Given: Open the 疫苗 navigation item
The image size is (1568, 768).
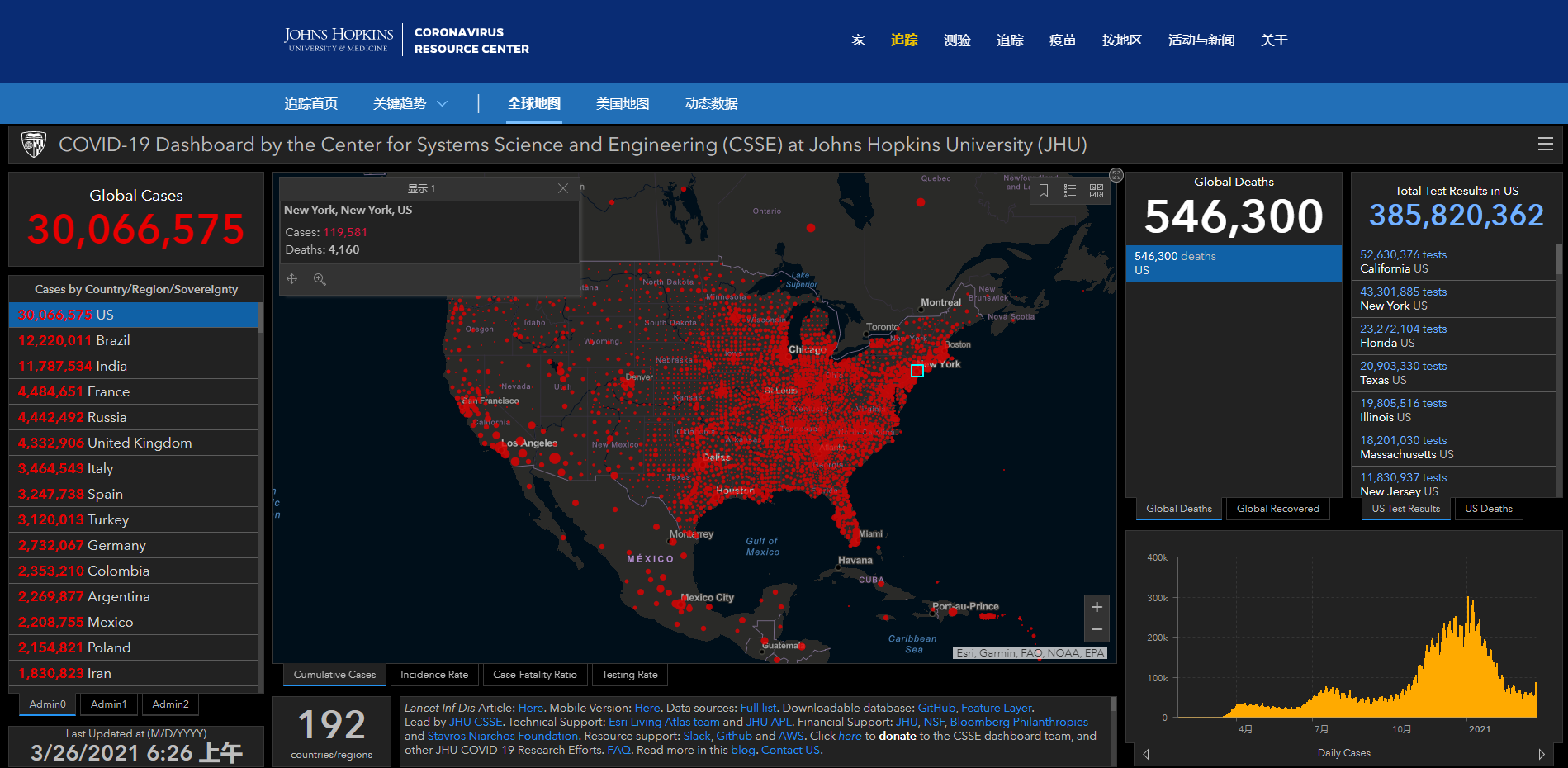Looking at the screenshot, I should [1063, 40].
